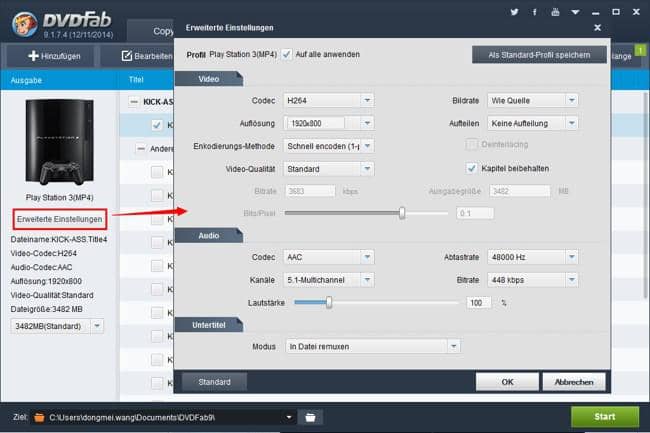Collapse the Andere tree node

click(141, 148)
